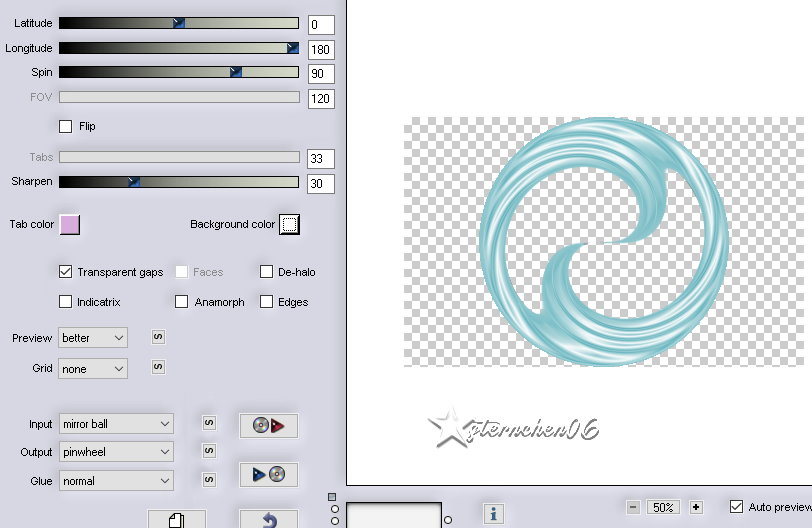Image resolution: width=812 pixels, height=528 pixels.
Task: Click the save preset button (arrow then disc)
Action: point(269,475)
